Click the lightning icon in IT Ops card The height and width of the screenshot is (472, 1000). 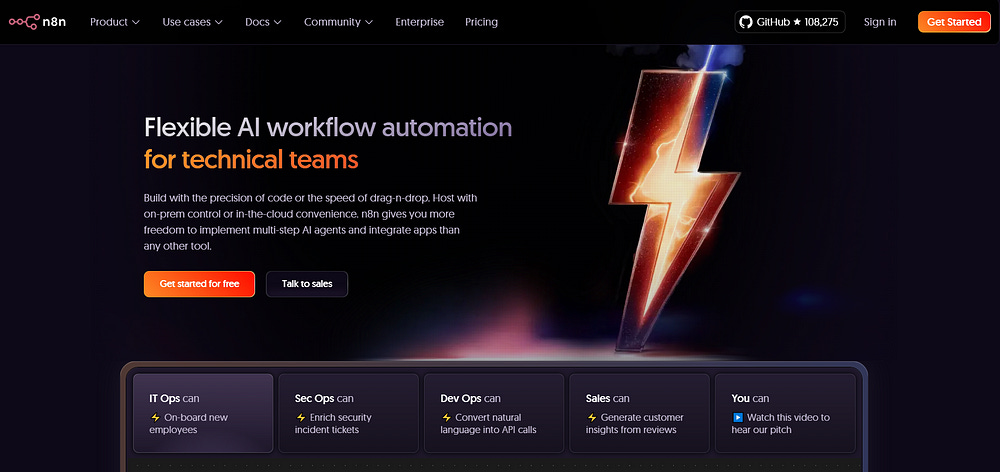click(x=155, y=418)
